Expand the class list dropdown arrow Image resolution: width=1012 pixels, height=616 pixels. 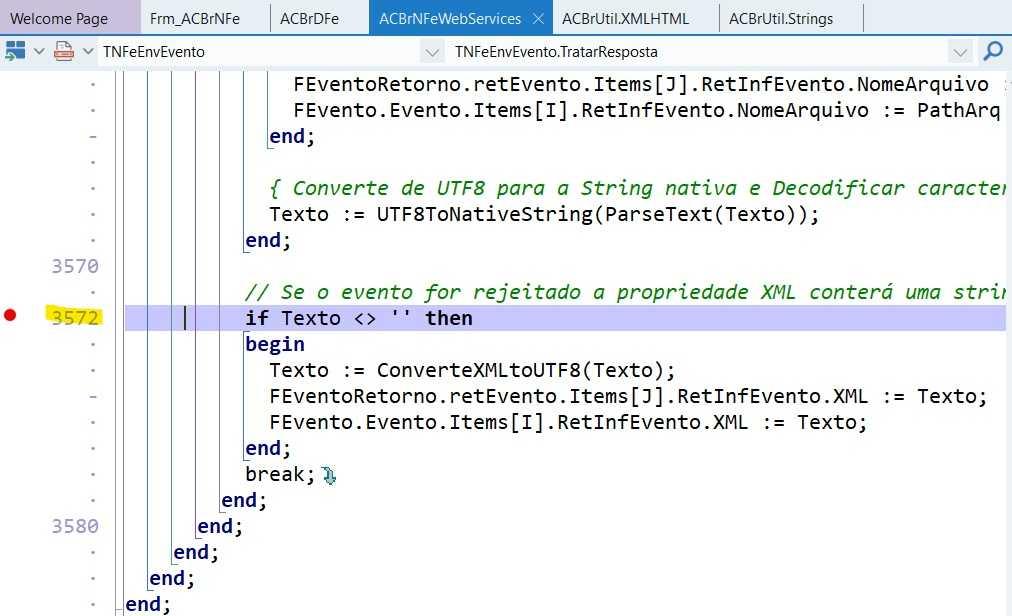click(x=432, y=52)
